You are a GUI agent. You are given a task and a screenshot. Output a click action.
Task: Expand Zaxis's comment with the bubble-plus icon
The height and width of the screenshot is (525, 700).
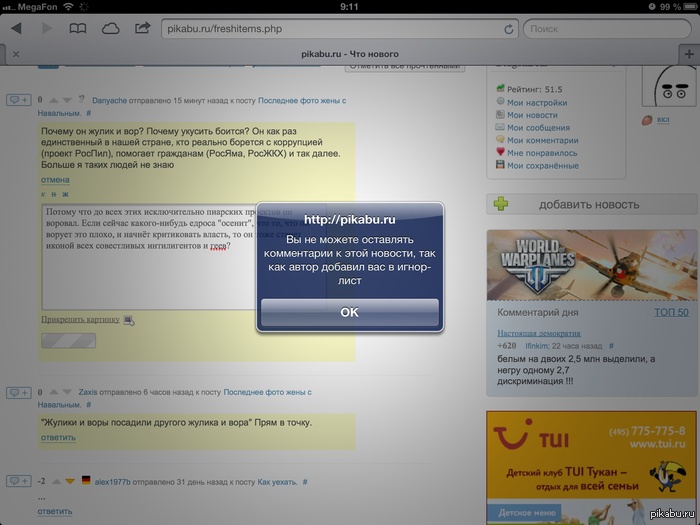tap(18, 392)
